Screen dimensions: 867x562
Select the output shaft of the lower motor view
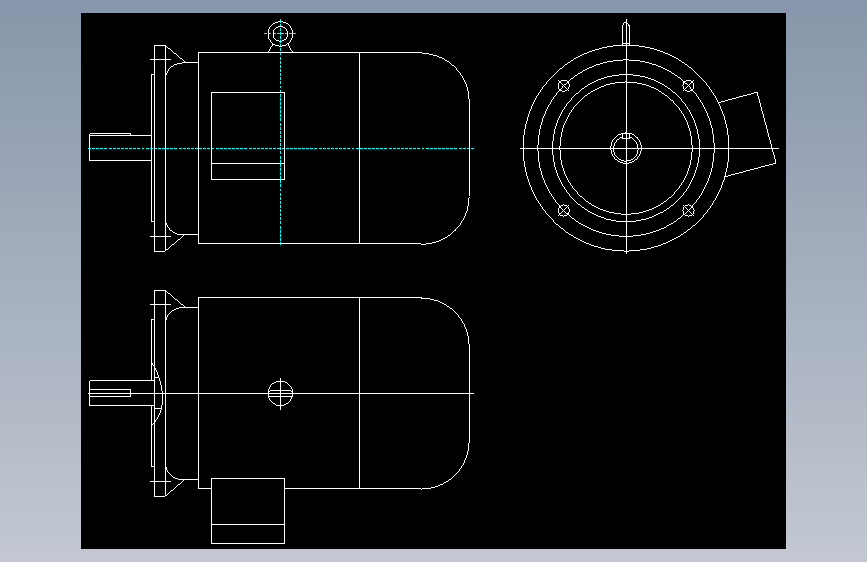pyautogui.click(x=122, y=393)
